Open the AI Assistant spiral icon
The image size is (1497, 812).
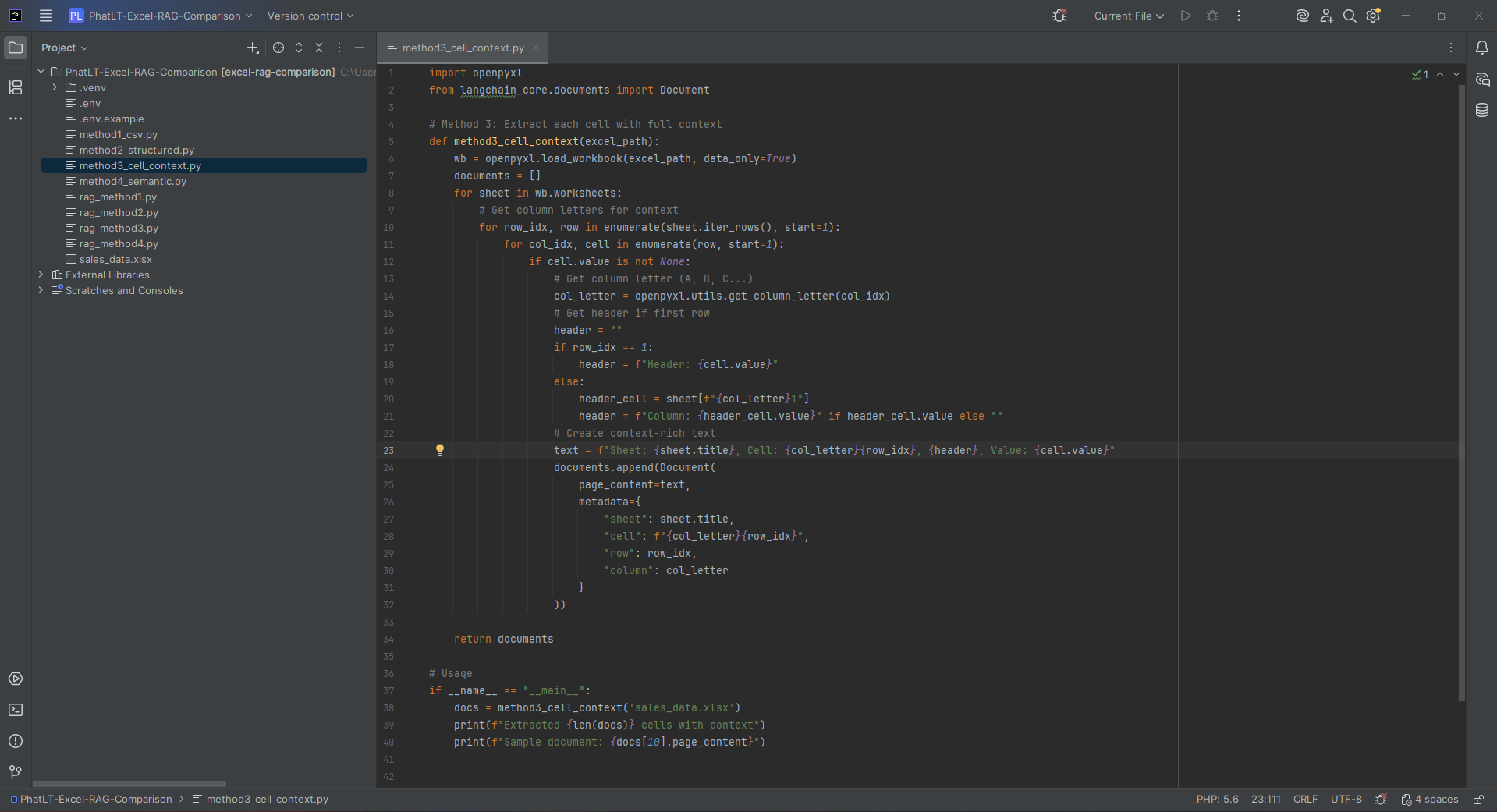tap(1301, 16)
